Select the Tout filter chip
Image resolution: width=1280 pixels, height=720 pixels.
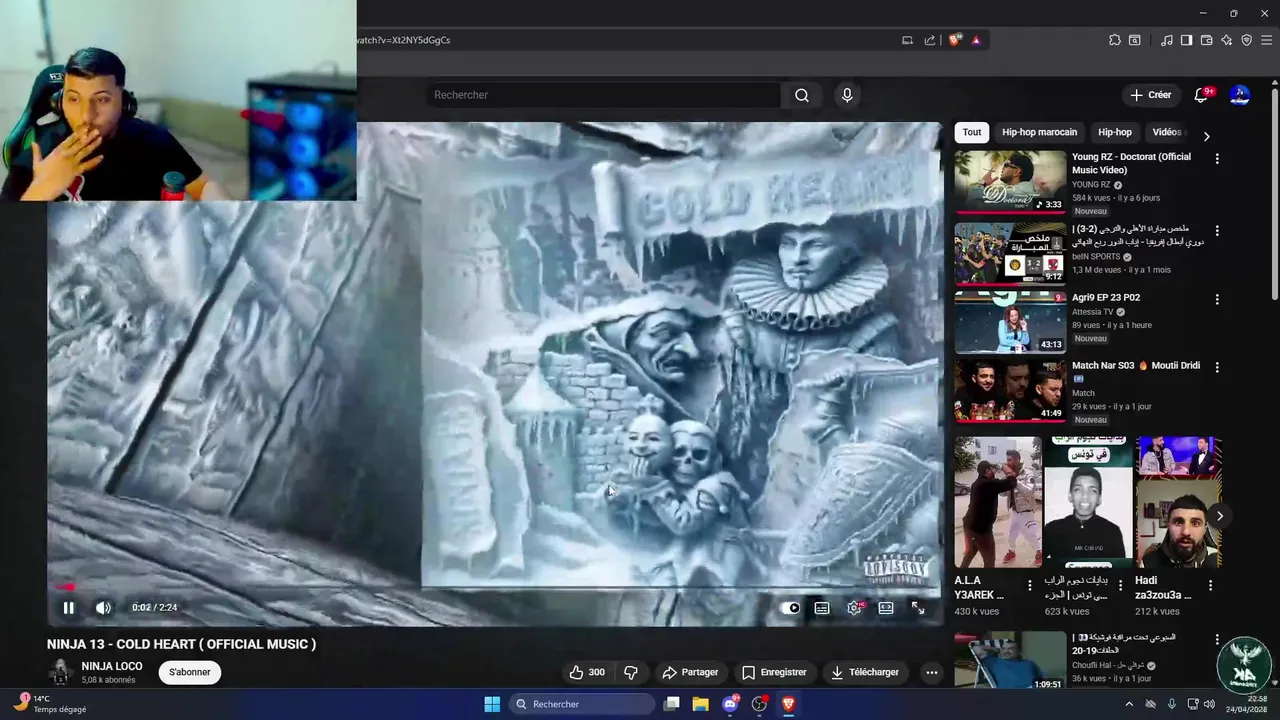(972, 132)
